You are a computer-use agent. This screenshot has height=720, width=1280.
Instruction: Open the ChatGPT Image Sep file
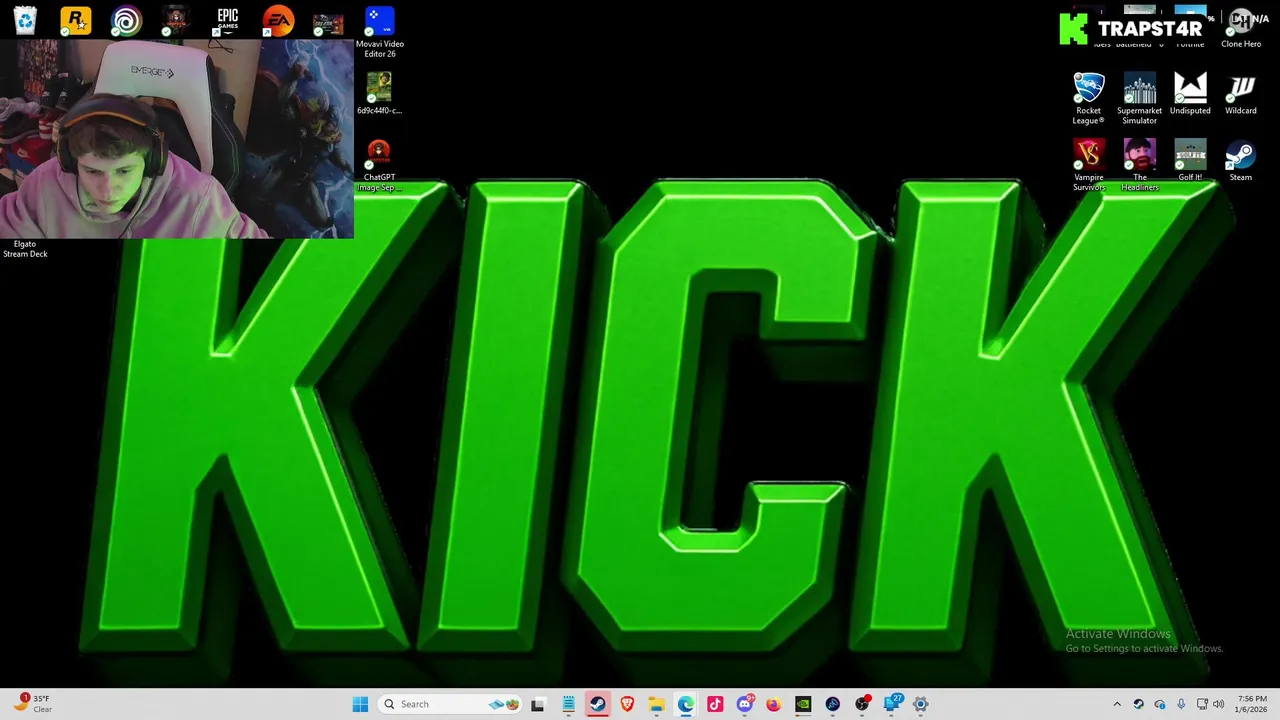379,165
